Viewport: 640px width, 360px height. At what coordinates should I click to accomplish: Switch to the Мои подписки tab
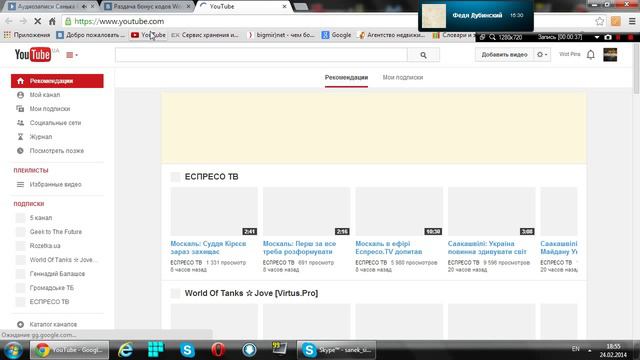point(402,78)
